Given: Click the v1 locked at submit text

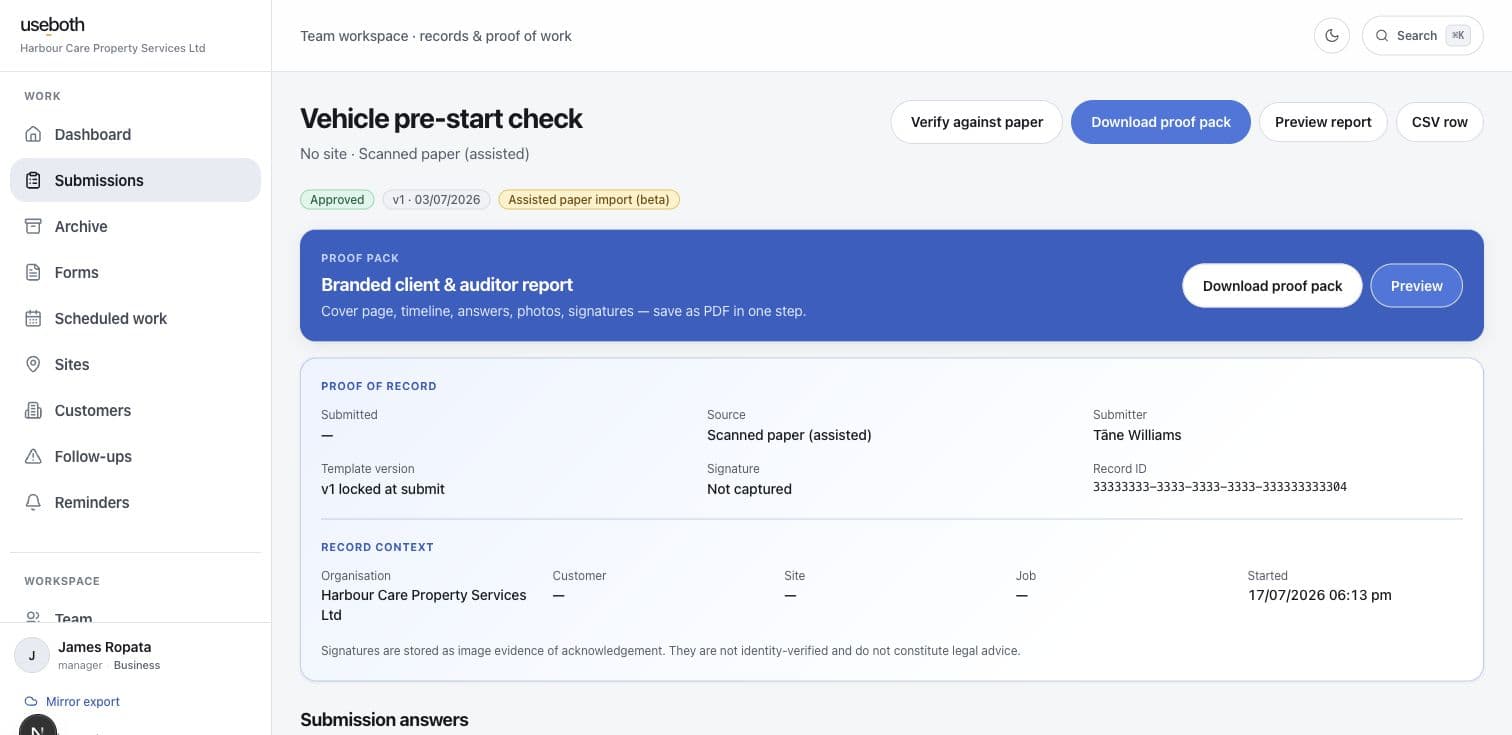Looking at the screenshot, I should click(383, 489).
